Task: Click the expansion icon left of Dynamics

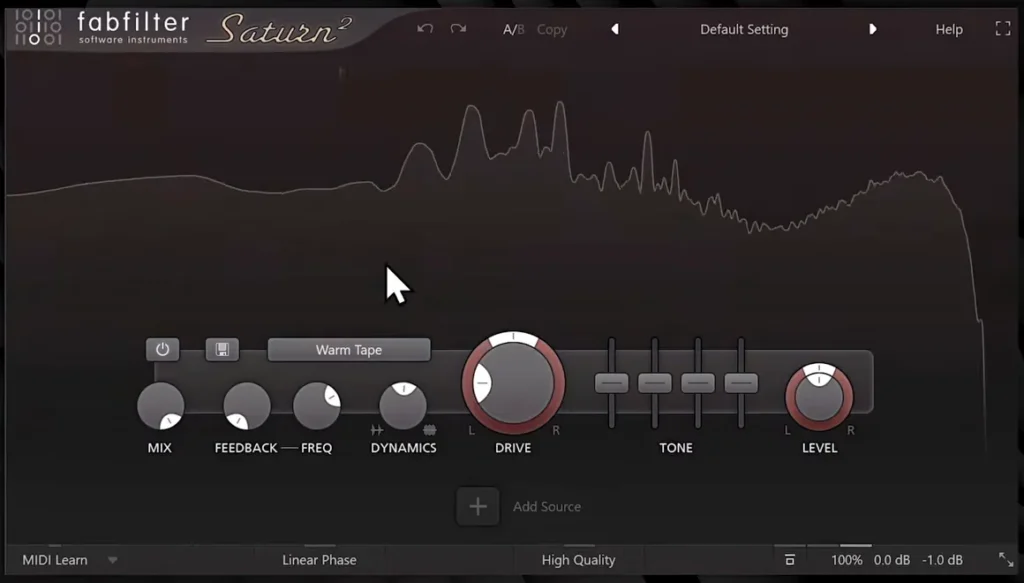Action: tap(377, 430)
